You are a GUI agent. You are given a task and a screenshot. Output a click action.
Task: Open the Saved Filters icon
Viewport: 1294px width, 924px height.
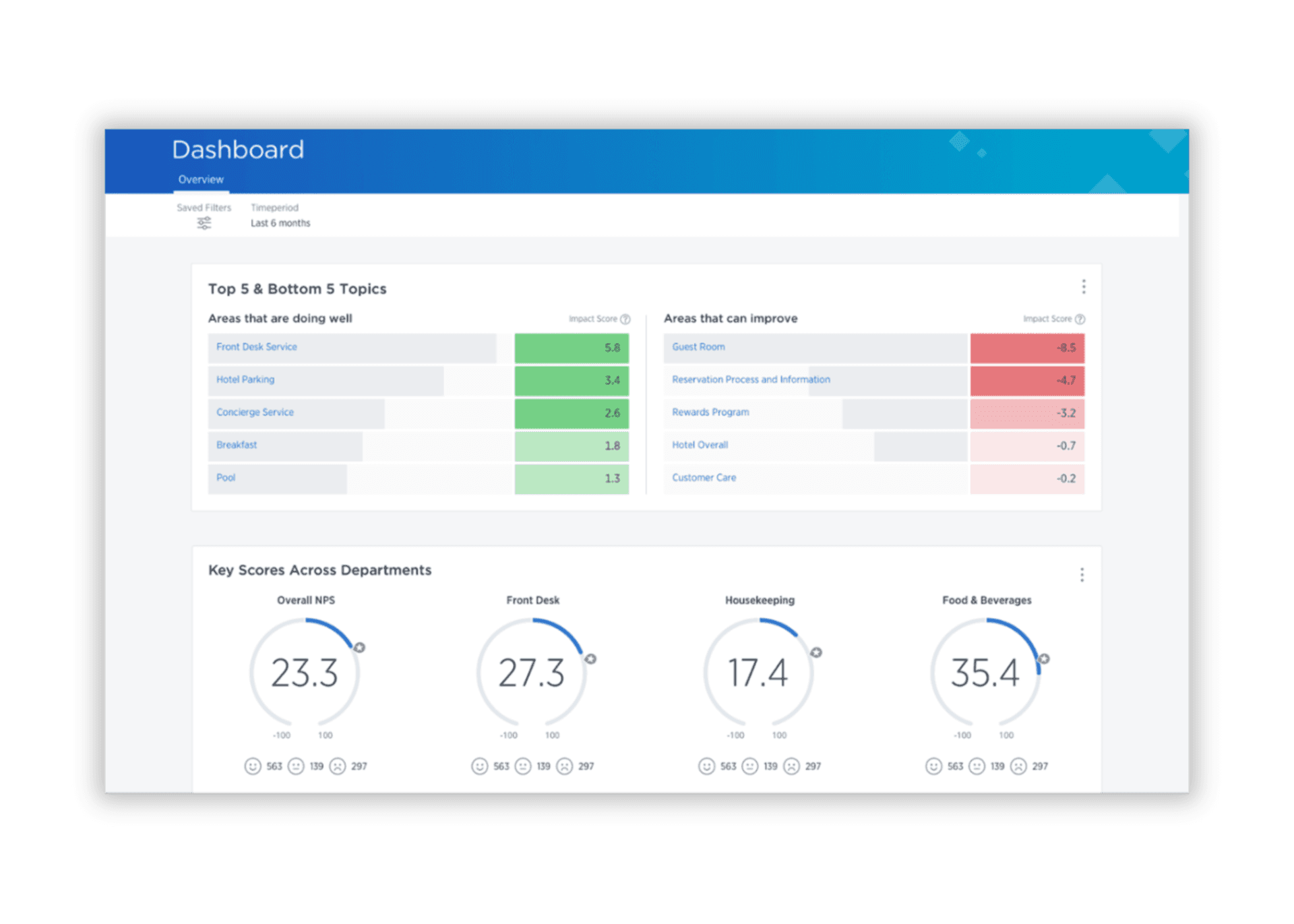pos(204,224)
